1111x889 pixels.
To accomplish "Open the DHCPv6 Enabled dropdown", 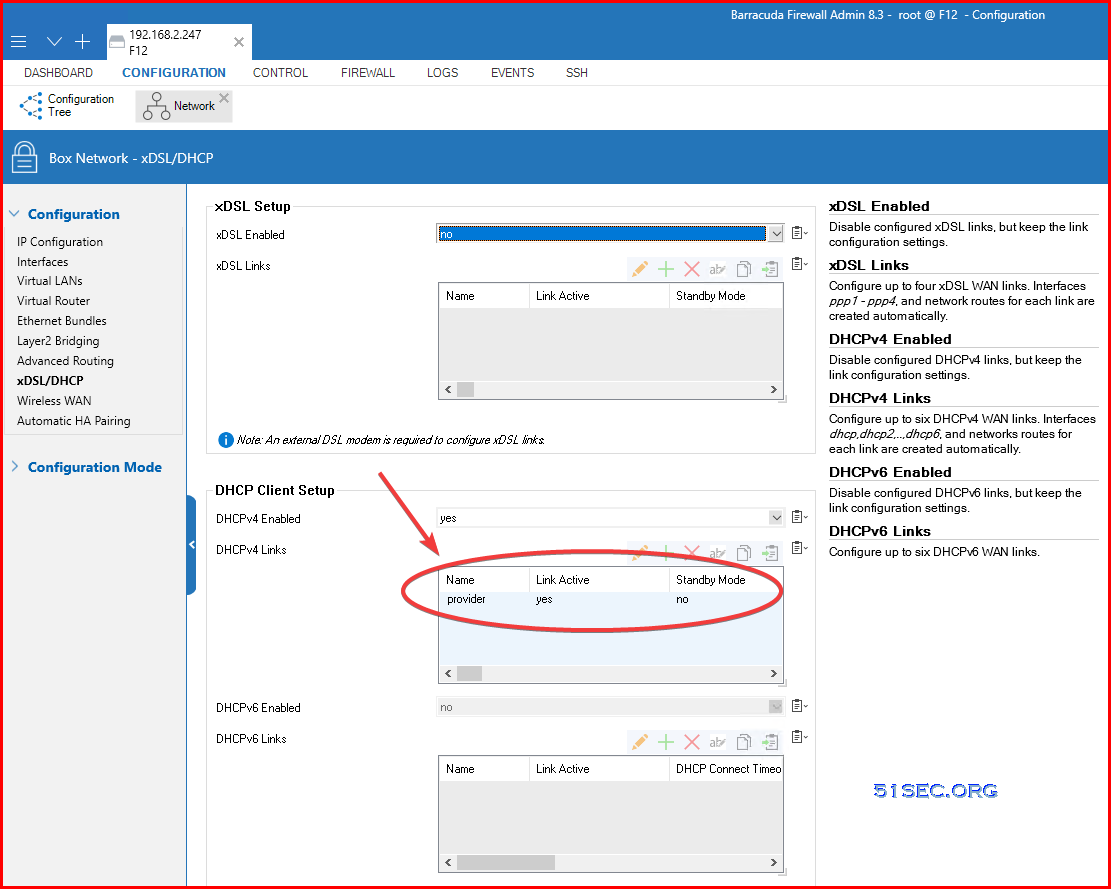I will coord(776,707).
